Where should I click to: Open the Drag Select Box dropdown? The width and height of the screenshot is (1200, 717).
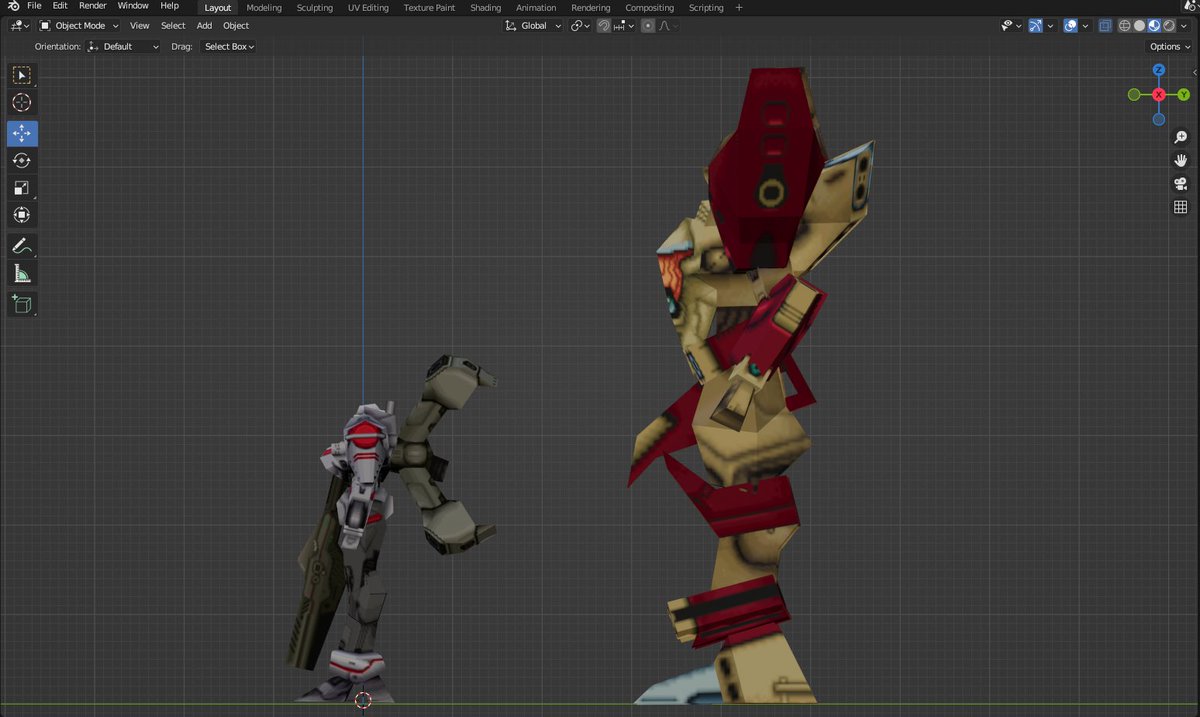[229, 47]
